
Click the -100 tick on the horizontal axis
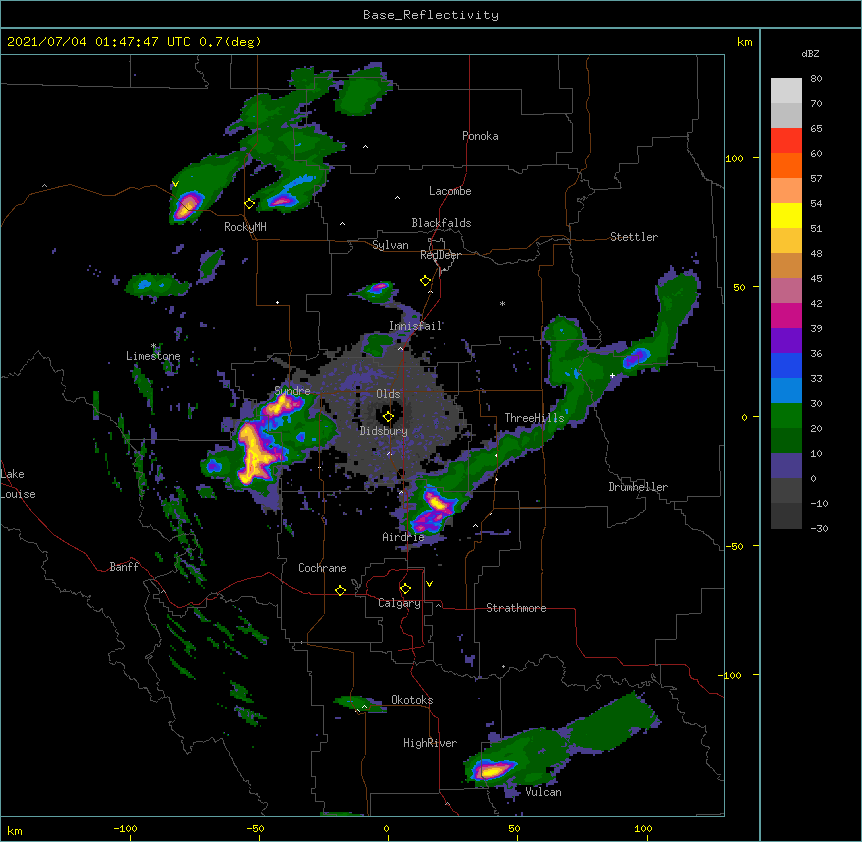click(125, 828)
